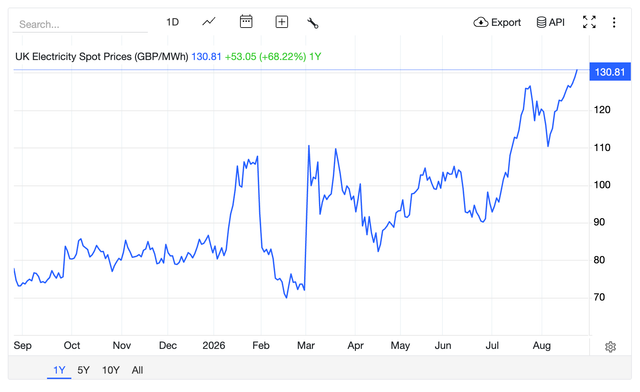640x392 pixels.
Task: Click the Mar spike on the chart line
Action: [x=309, y=146]
